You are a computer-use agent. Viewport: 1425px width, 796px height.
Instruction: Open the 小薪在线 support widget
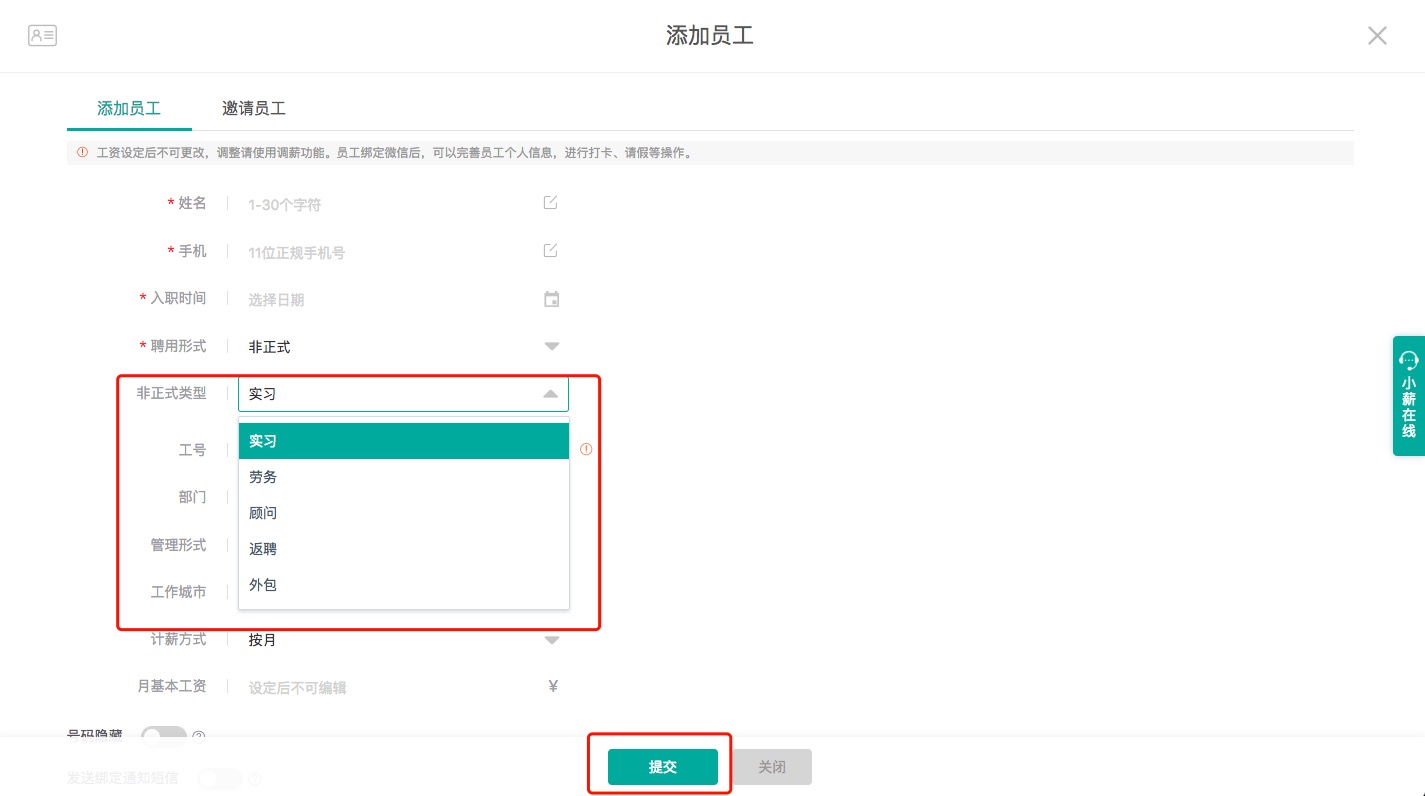pos(1408,396)
